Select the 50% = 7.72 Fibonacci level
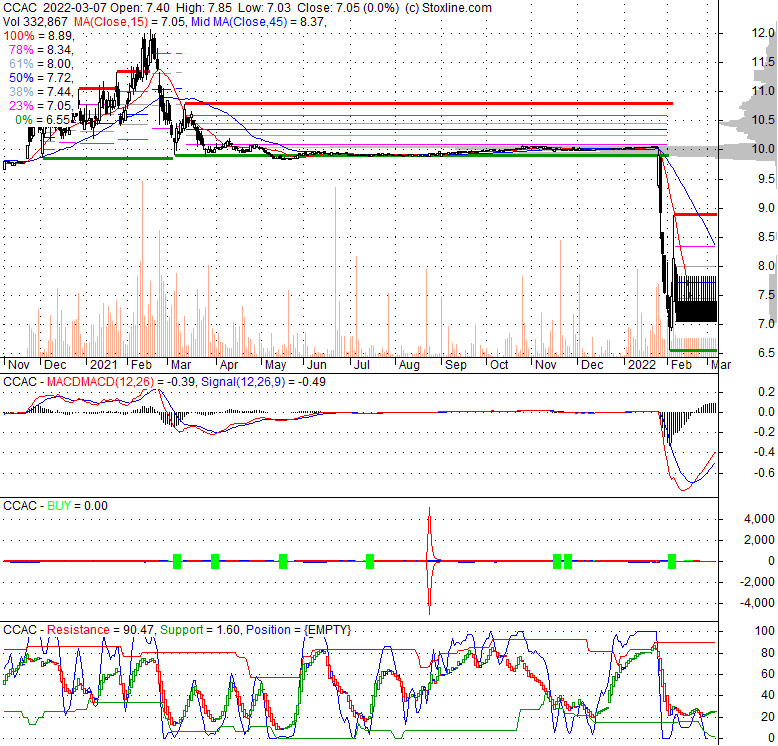 click(x=41, y=78)
